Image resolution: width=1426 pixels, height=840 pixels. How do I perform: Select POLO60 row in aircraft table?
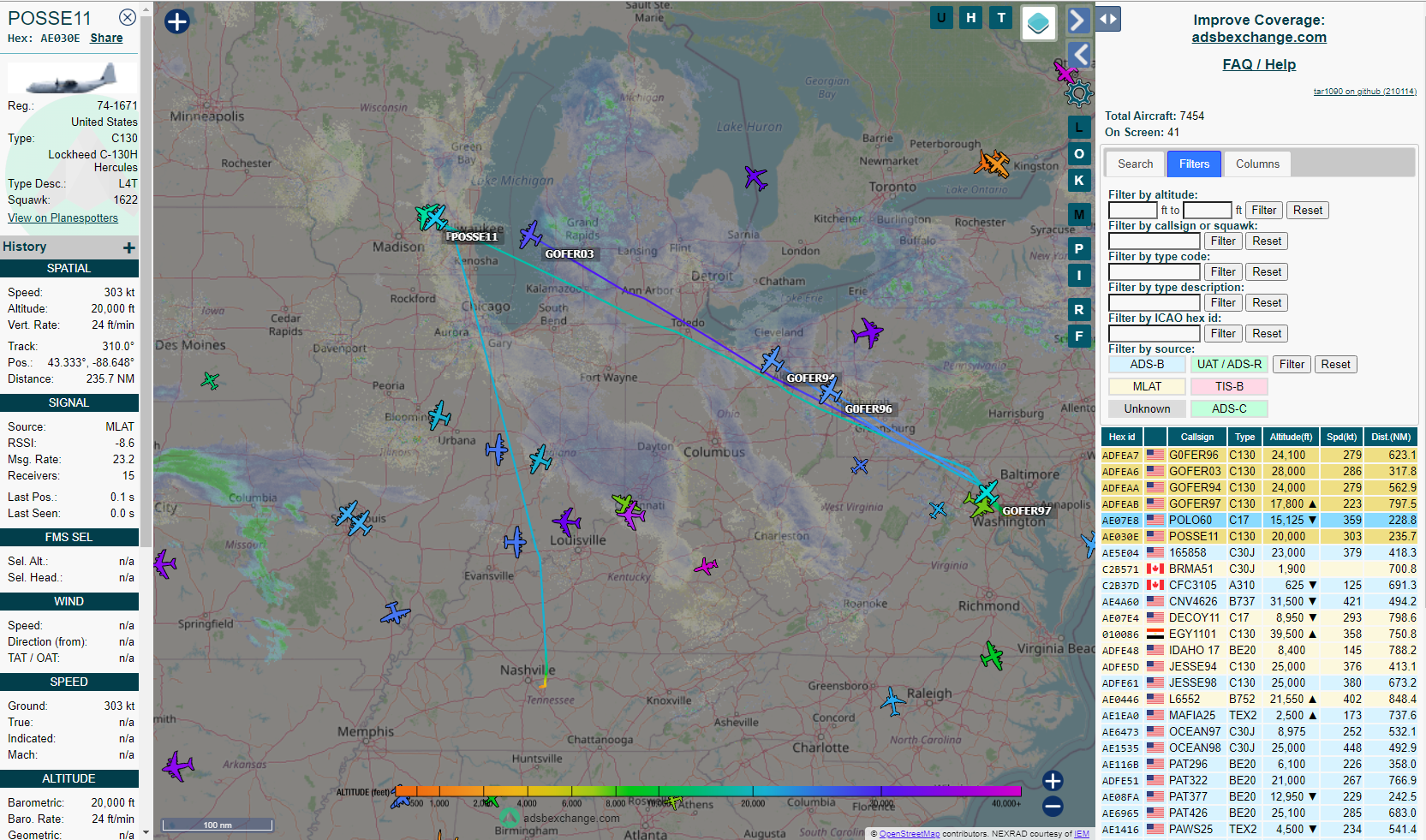point(1259,520)
